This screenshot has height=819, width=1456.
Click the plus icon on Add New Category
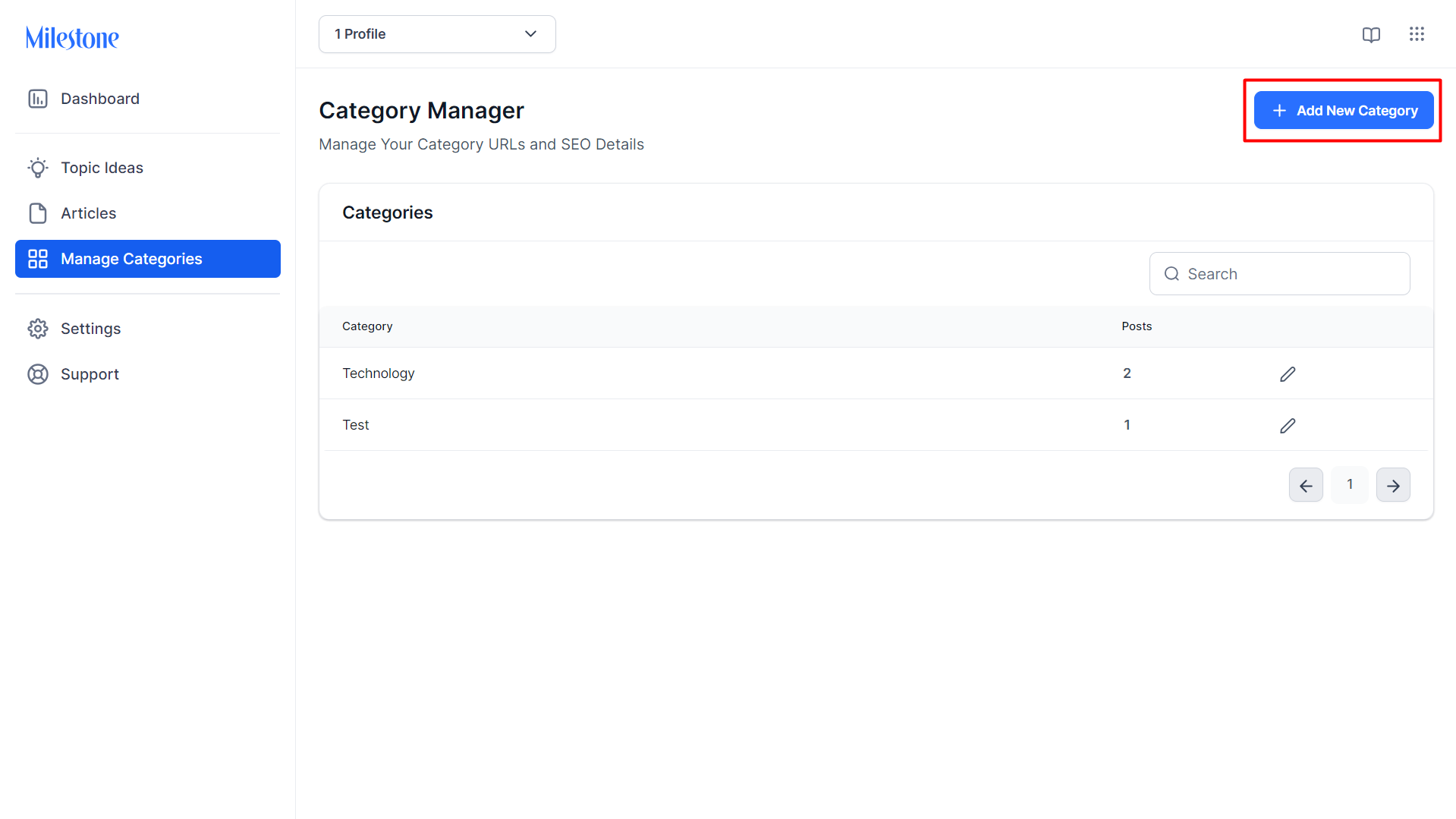1279,111
